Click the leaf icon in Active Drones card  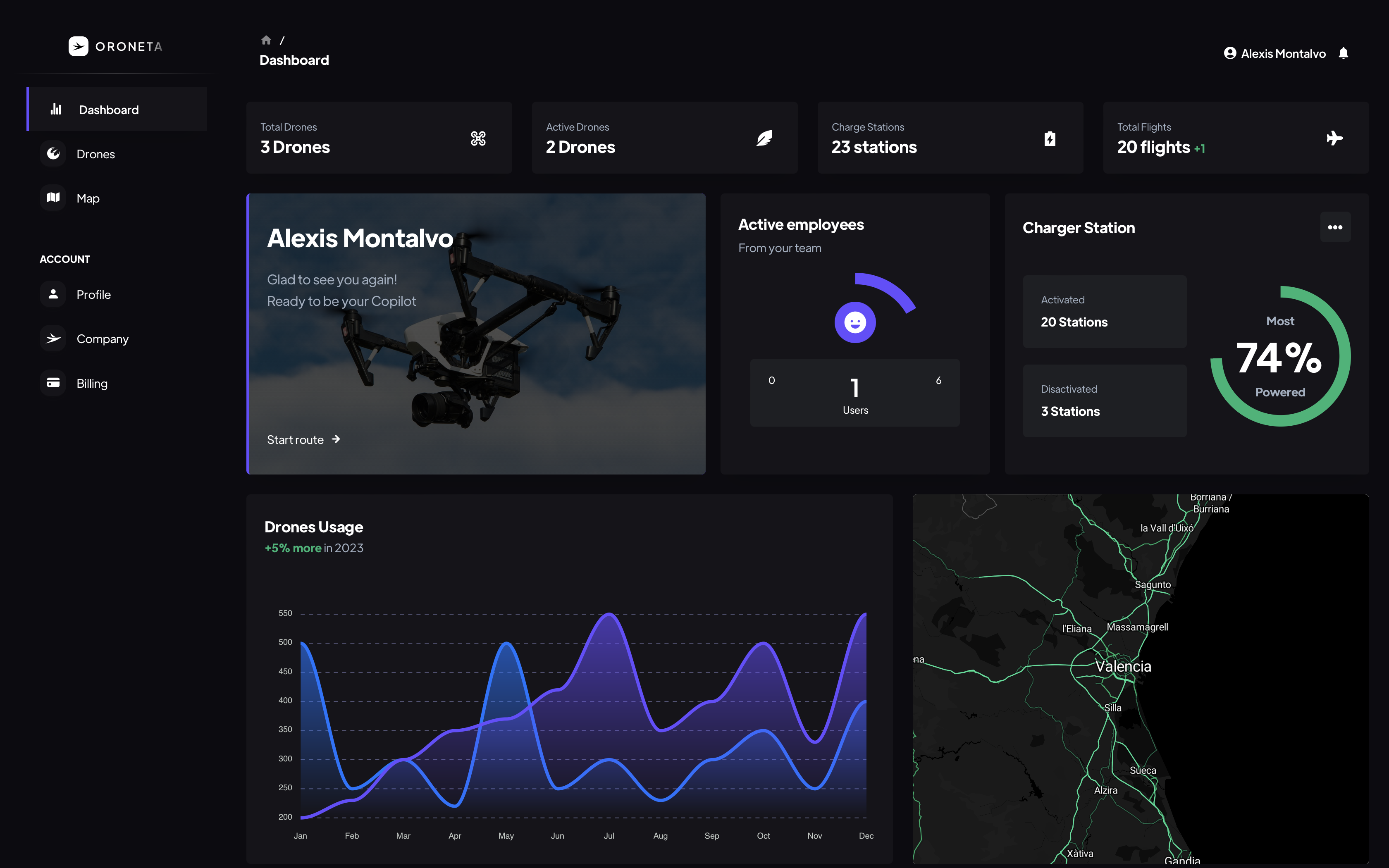coord(764,138)
